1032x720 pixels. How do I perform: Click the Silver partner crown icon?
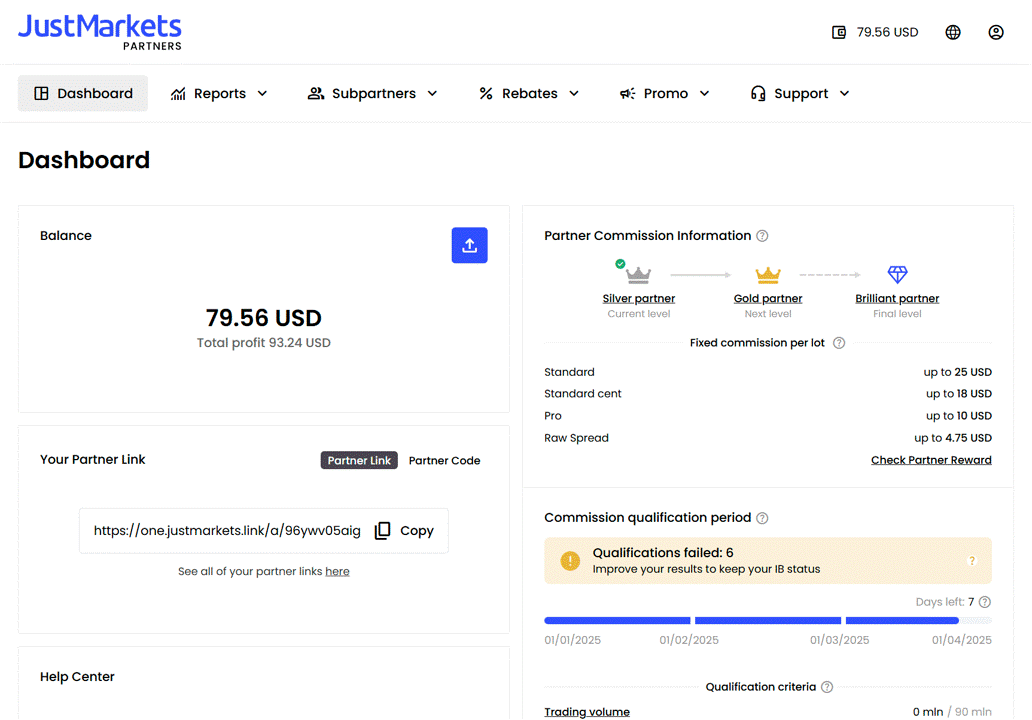638,274
